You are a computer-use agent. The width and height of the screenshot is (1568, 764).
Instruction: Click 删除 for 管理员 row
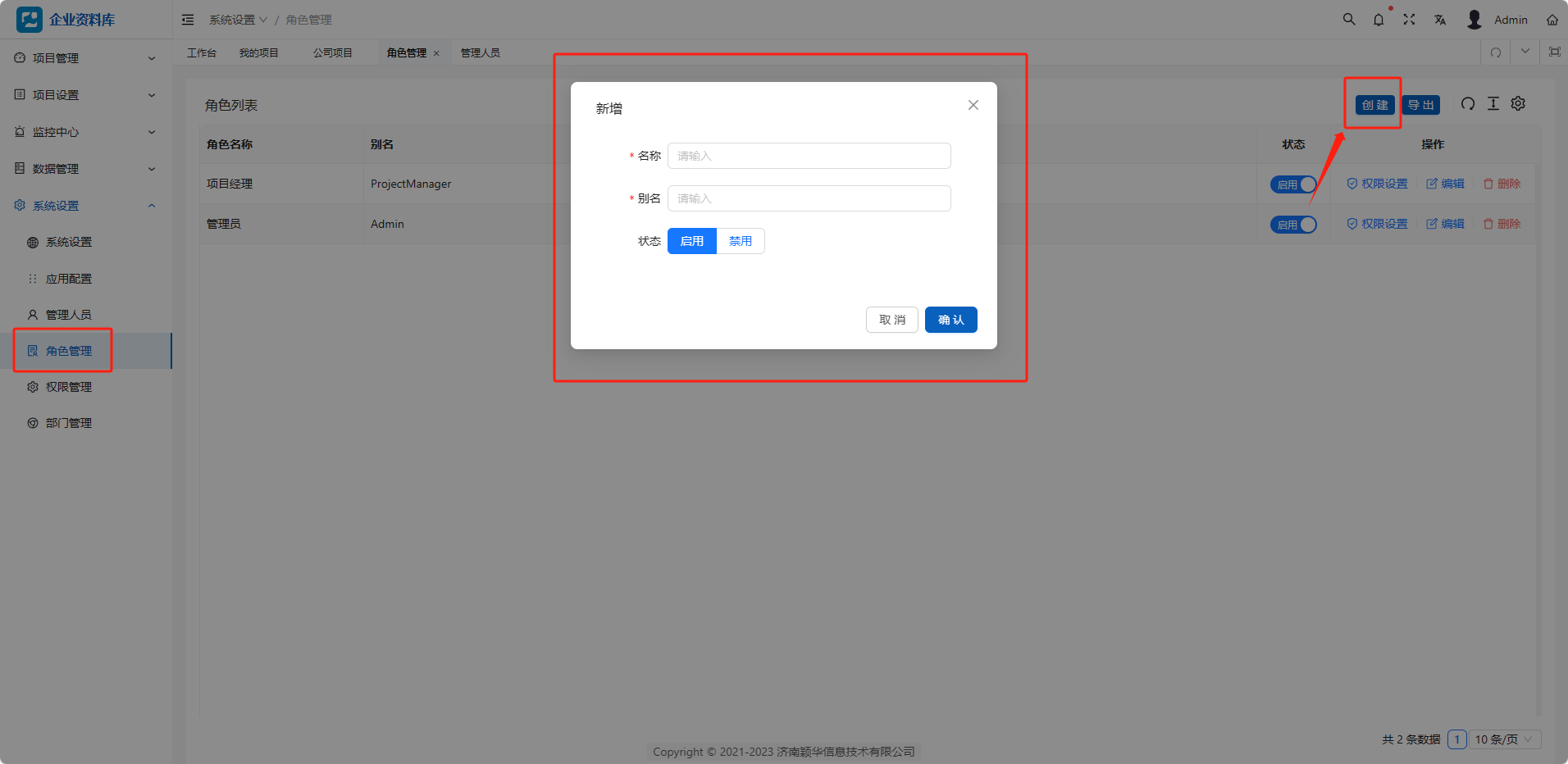coord(1502,224)
